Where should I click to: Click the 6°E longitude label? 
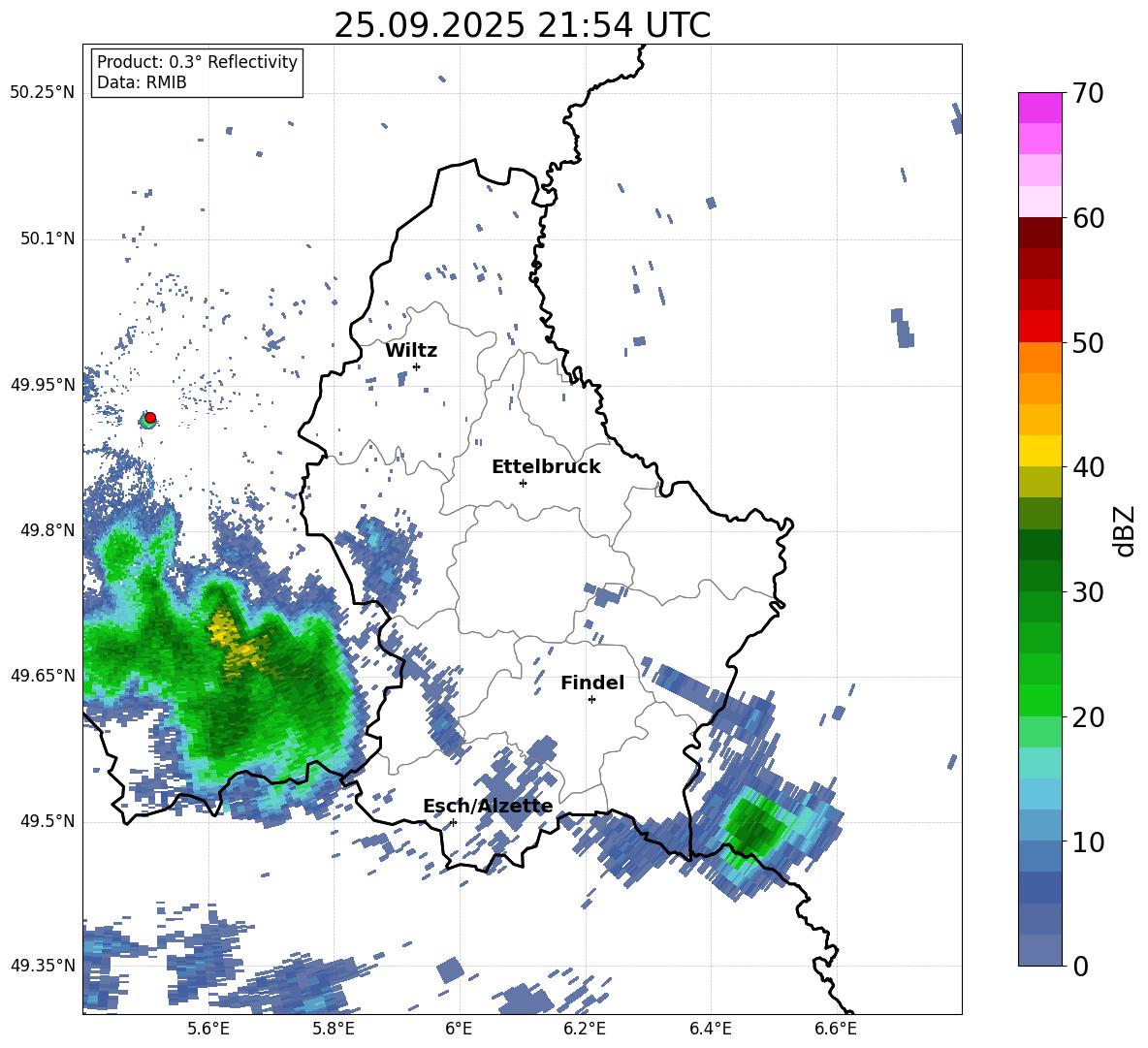[459, 1029]
